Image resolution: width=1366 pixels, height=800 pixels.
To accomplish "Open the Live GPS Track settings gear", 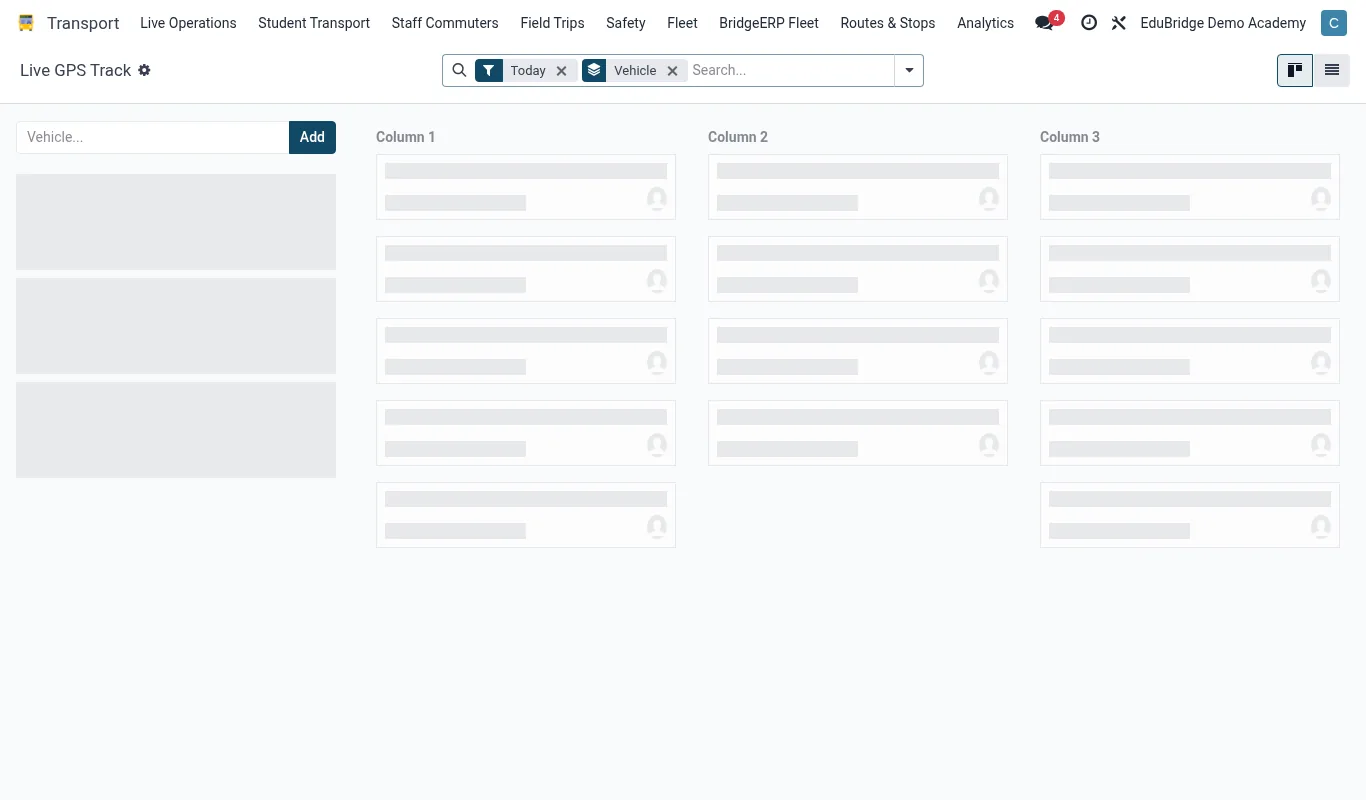I will [x=144, y=70].
